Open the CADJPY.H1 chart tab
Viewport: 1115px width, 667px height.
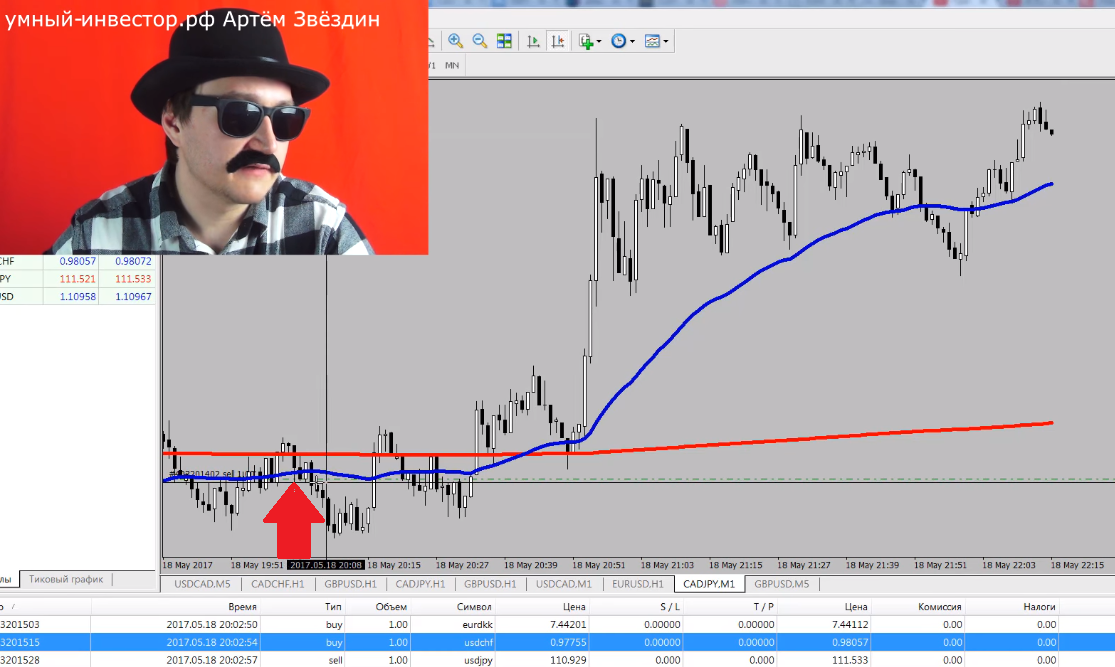click(420, 584)
